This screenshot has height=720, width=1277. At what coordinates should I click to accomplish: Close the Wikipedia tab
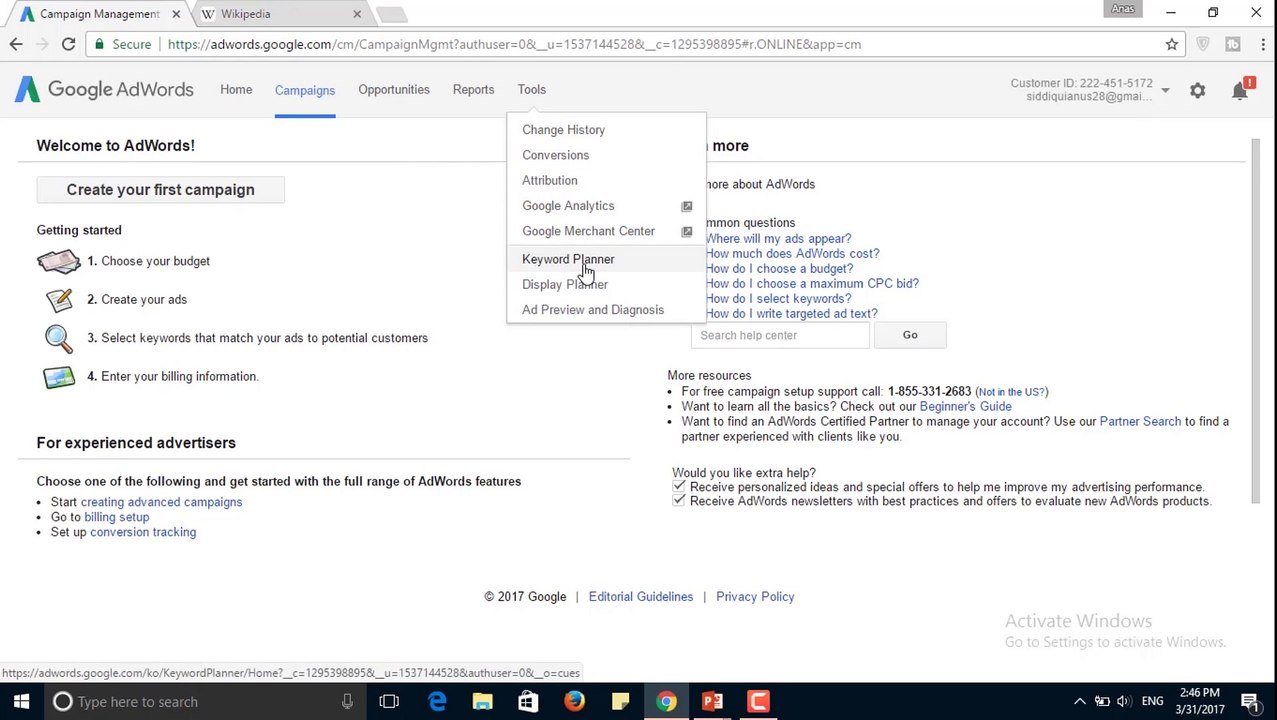tap(357, 14)
